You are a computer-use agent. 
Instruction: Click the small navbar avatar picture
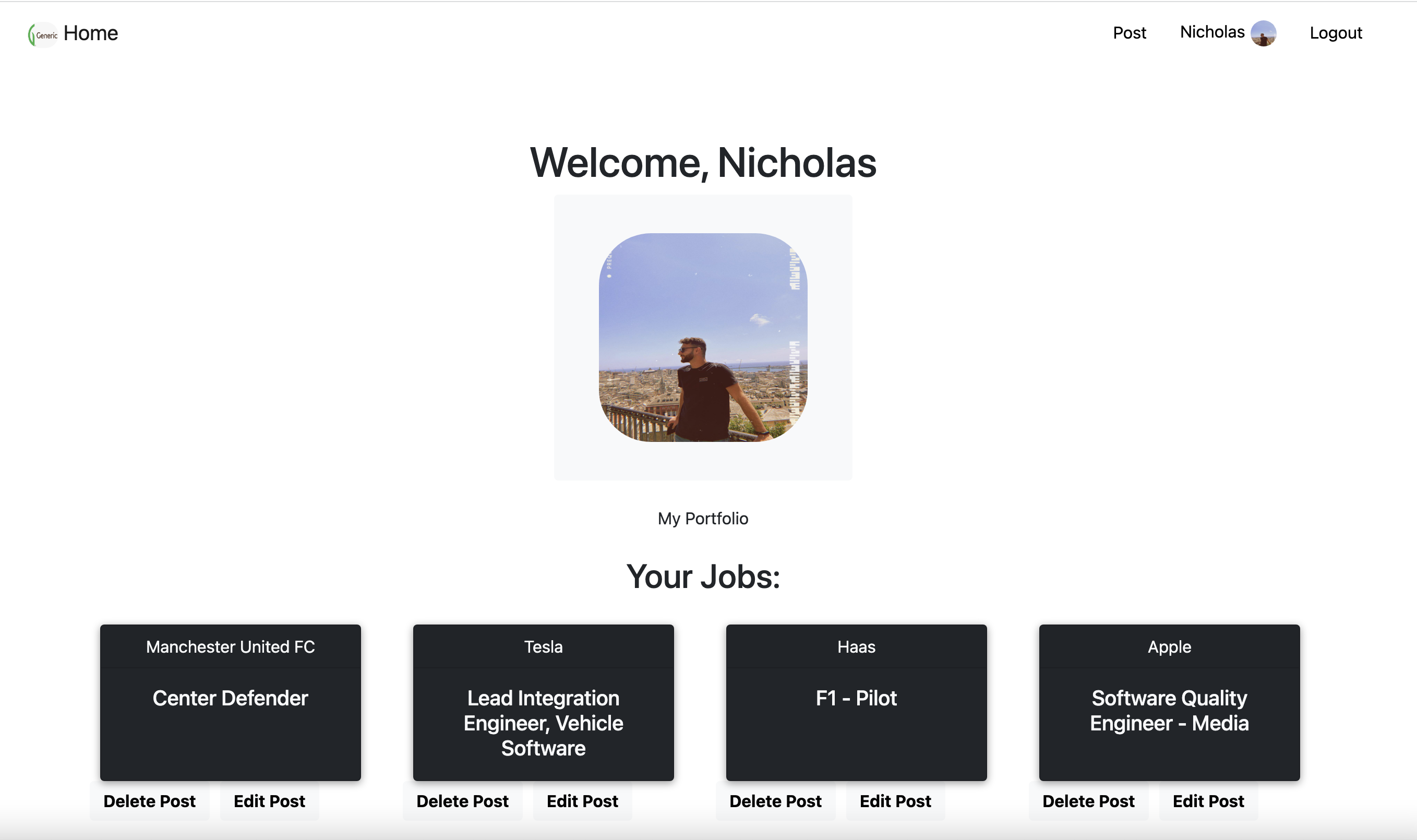[1263, 33]
